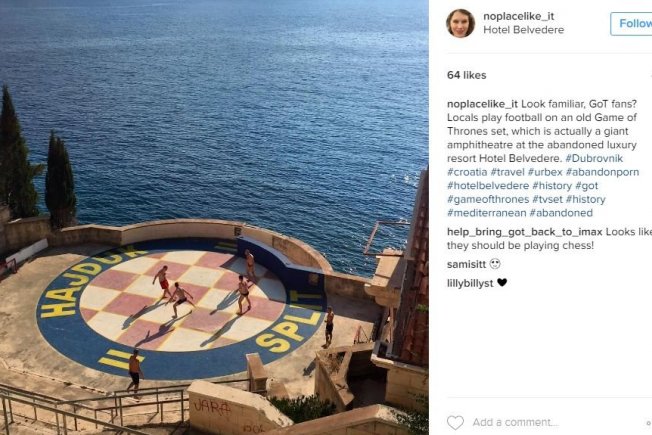The image size is (652, 435).
Task: Open the Hajduk Split amphitheatre photo
Action: tap(214, 218)
